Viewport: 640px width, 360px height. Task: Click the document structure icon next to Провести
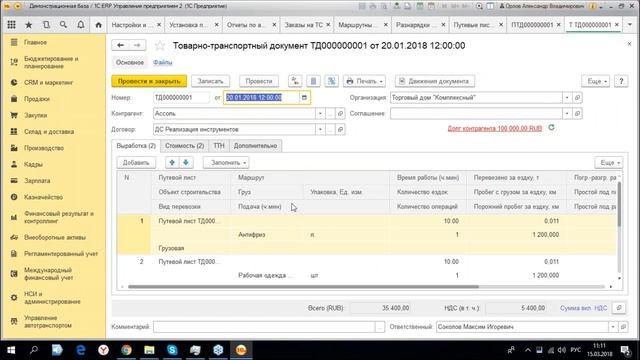(313, 81)
